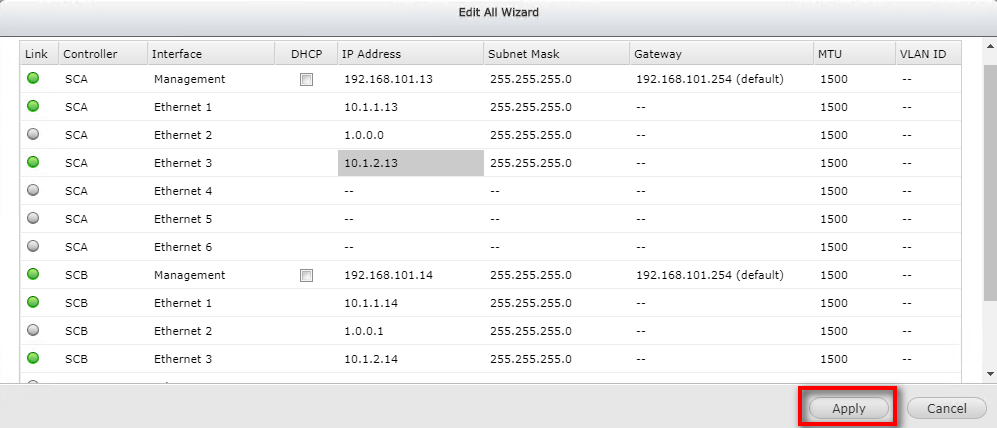Image resolution: width=997 pixels, height=428 pixels.
Task: Click the scrollbar down arrow
Action: [x=989, y=374]
